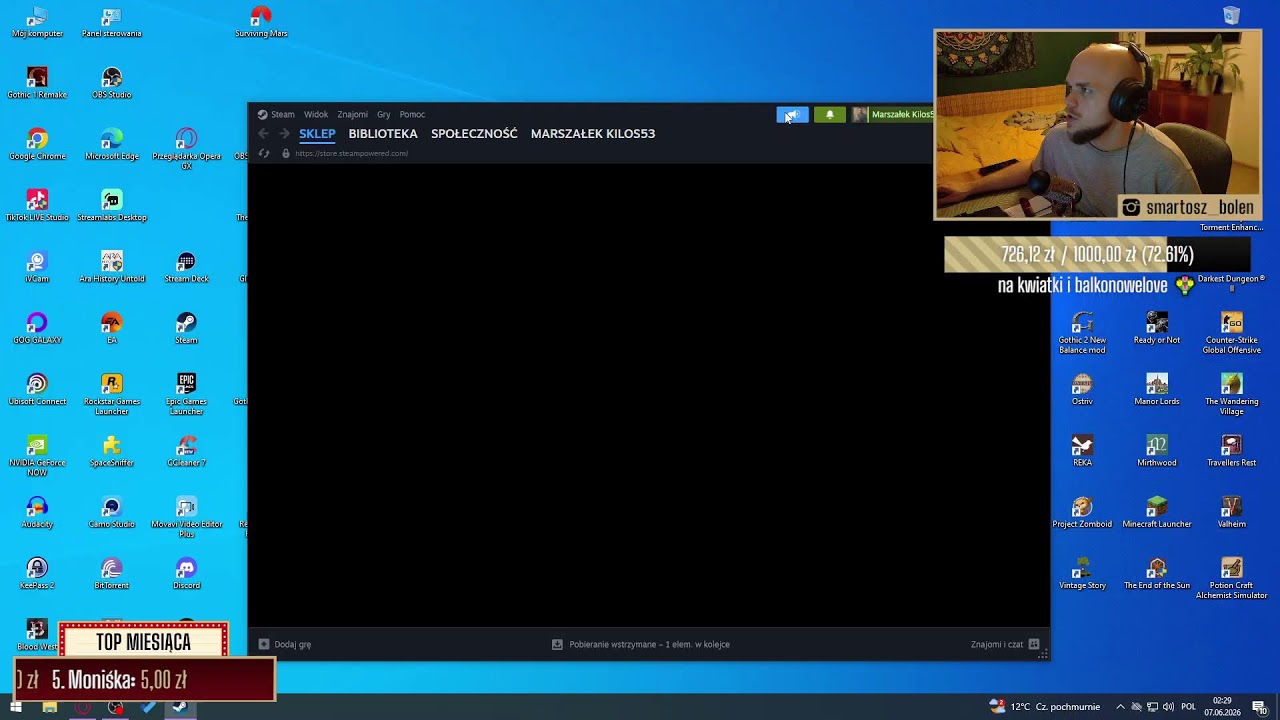Select the Potion Craft Alchemist Simulator icon

1232,579
